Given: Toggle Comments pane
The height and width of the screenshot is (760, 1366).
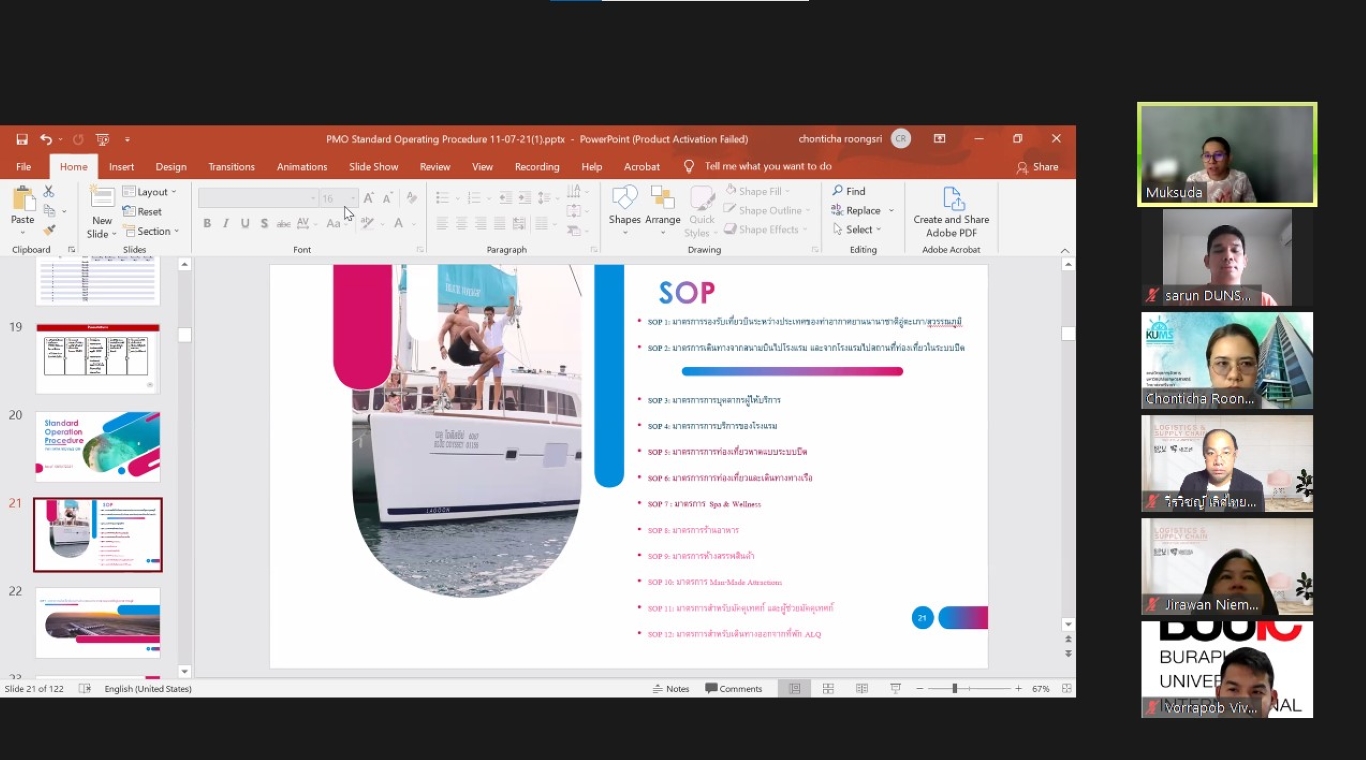Looking at the screenshot, I should [x=734, y=688].
